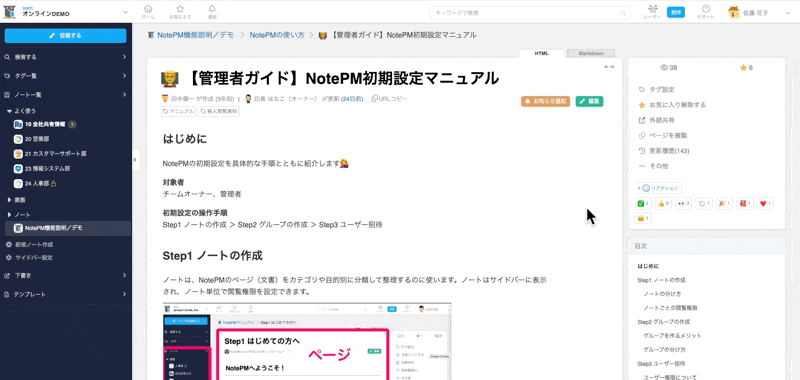Open サポート help icon
The image size is (800, 380).
(706, 12)
